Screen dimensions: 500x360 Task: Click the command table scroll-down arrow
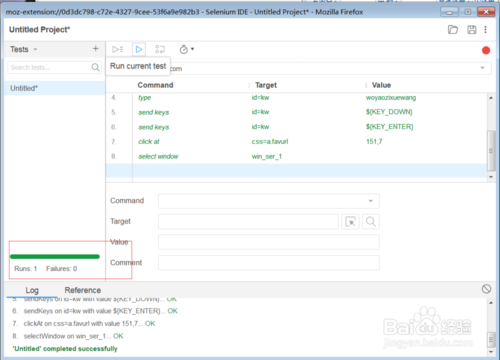[491, 177]
